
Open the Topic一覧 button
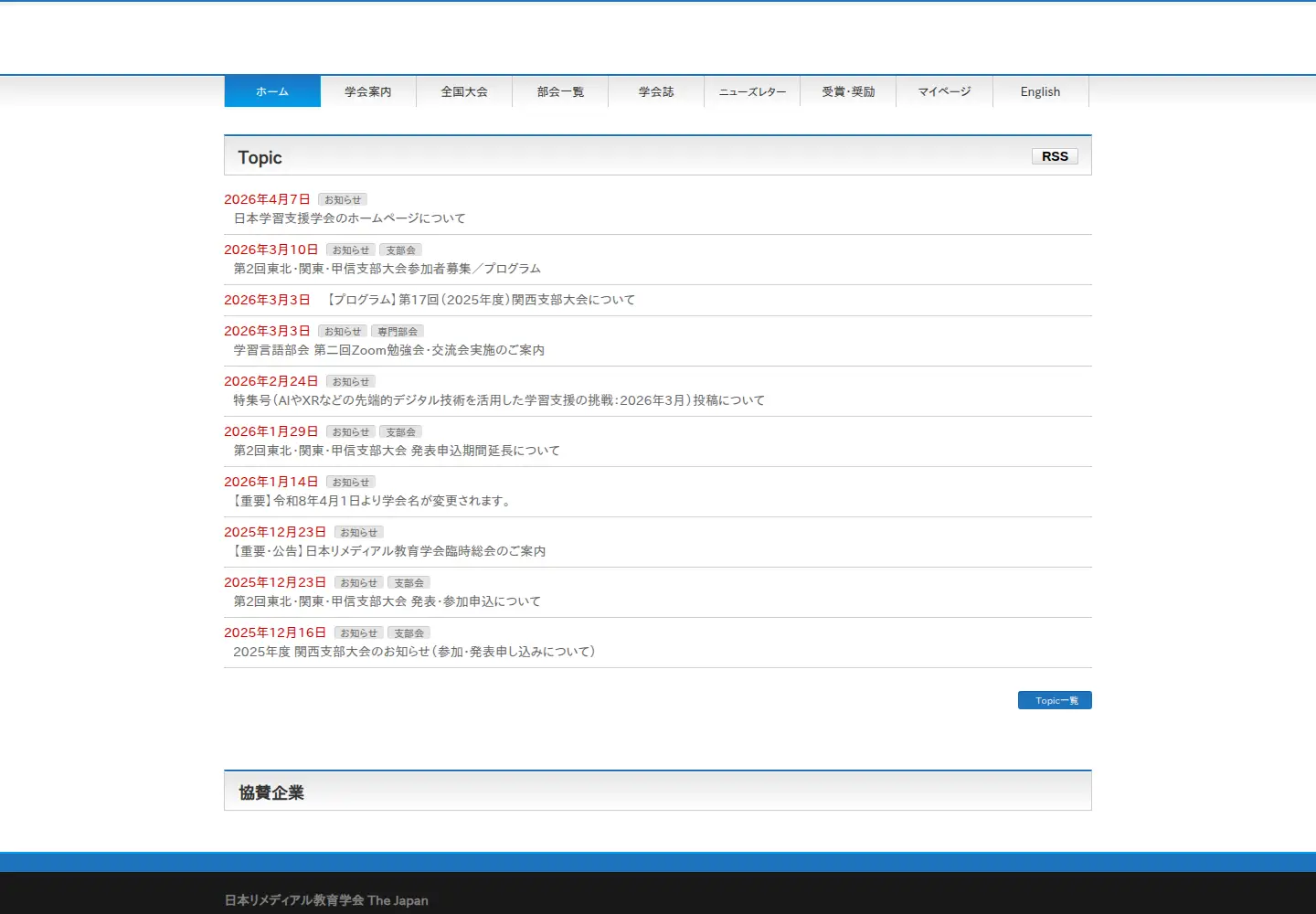pyautogui.click(x=1055, y=700)
